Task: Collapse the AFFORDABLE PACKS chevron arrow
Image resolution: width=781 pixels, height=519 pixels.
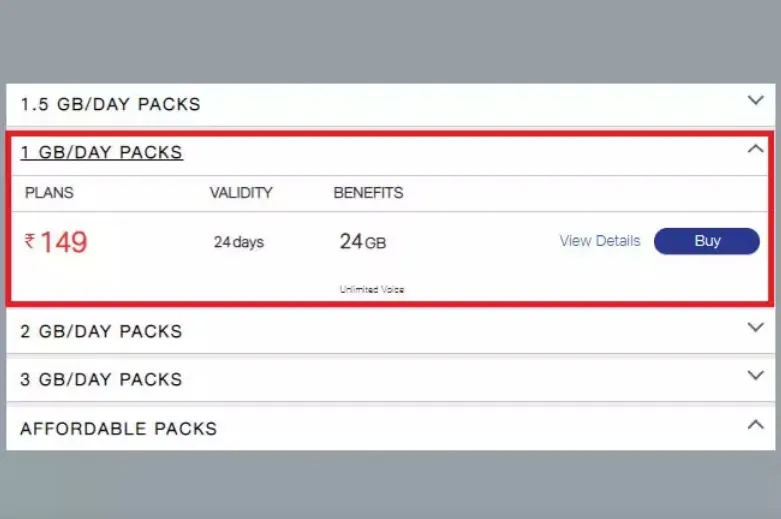Action: [x=756, y=424]
